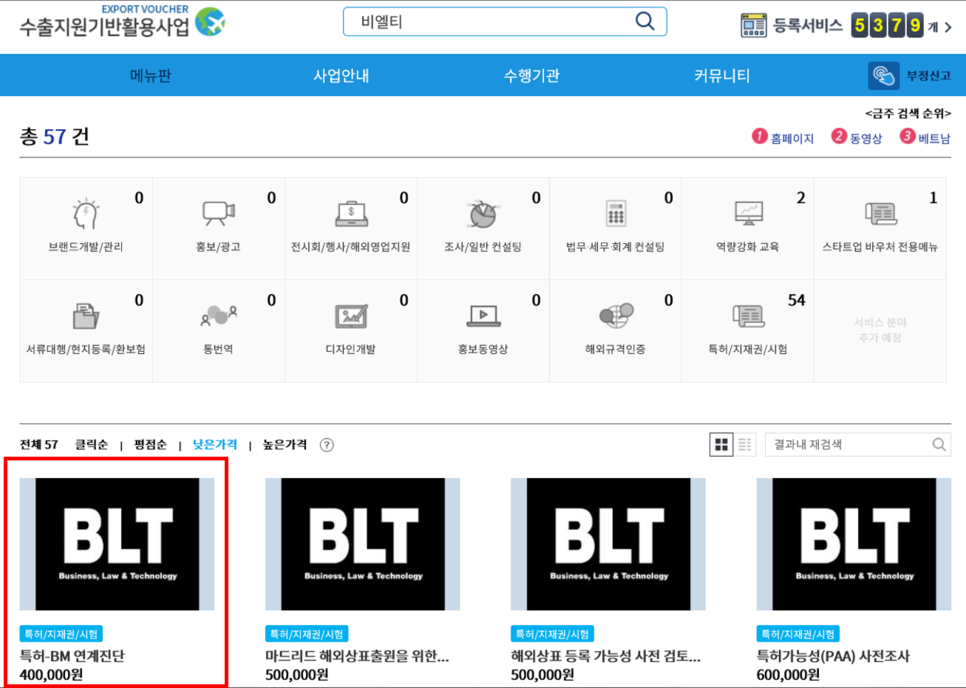Screen dimensions: 966x688
Task: Select the 법무·세무·회계 컨설팅 calculator icon
Action: tap(615, 214)
